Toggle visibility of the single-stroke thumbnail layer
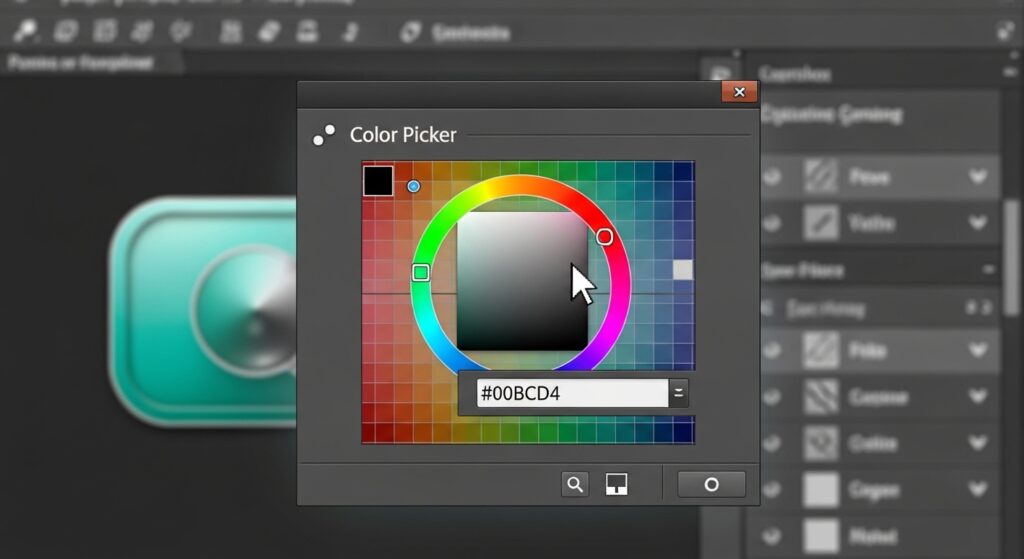Viewport: 1024px width, 559px height. coord(772,223)
